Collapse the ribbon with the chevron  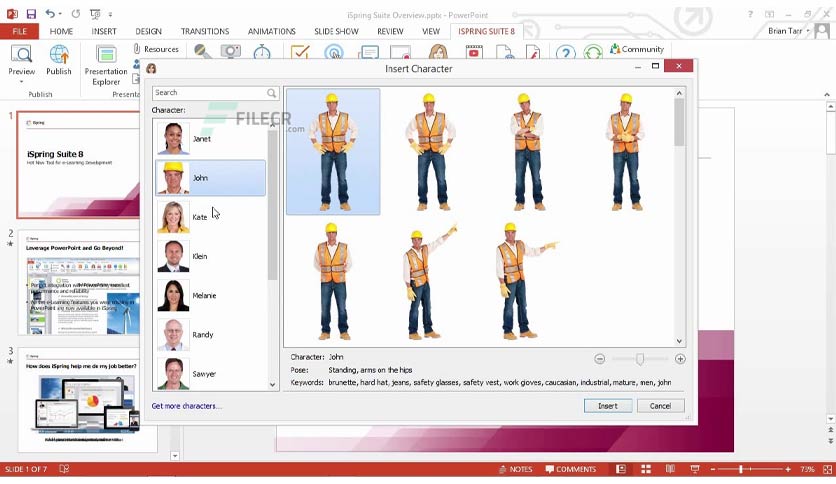[827, 94]
